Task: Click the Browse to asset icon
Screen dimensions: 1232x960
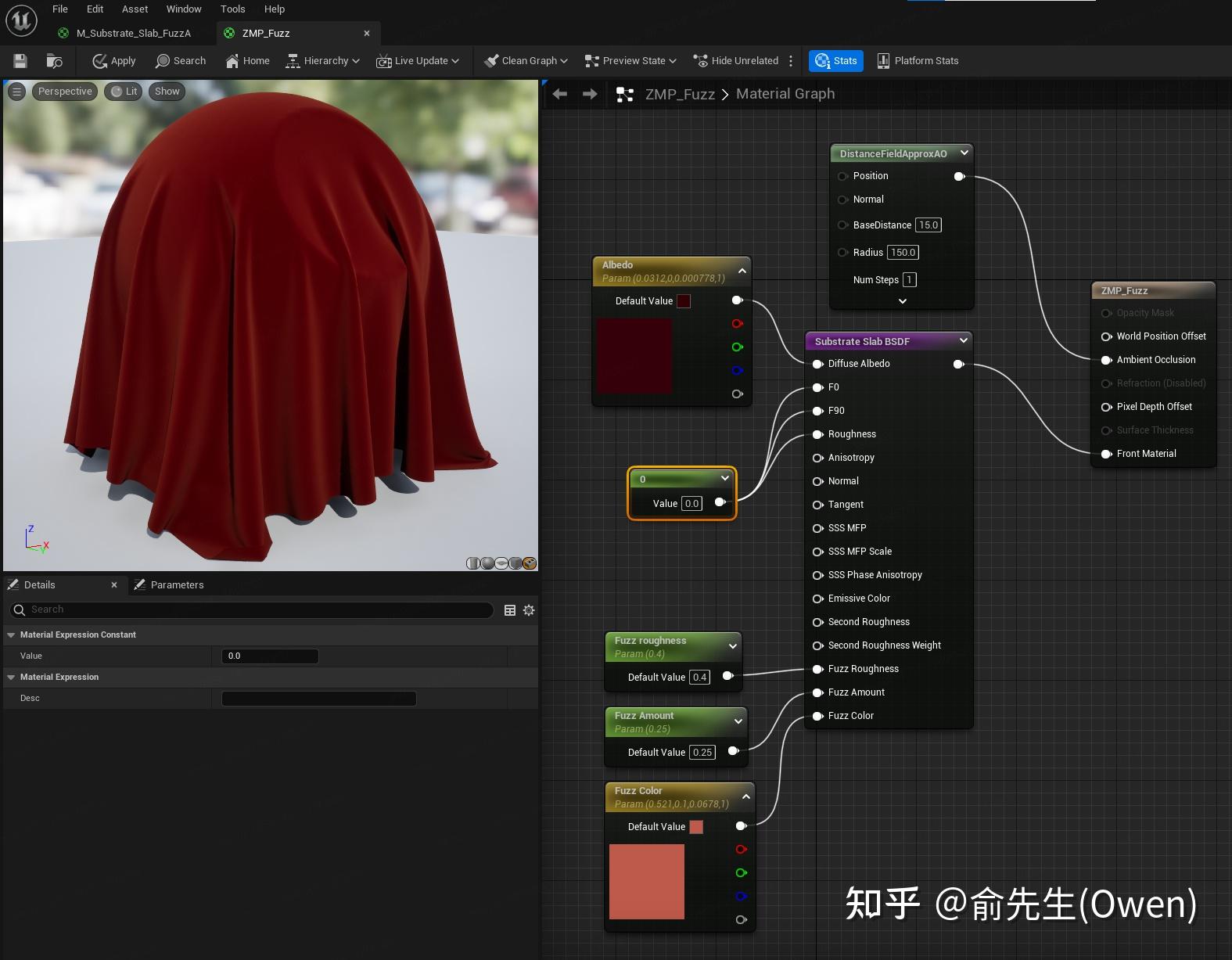Action: (54, 61)
